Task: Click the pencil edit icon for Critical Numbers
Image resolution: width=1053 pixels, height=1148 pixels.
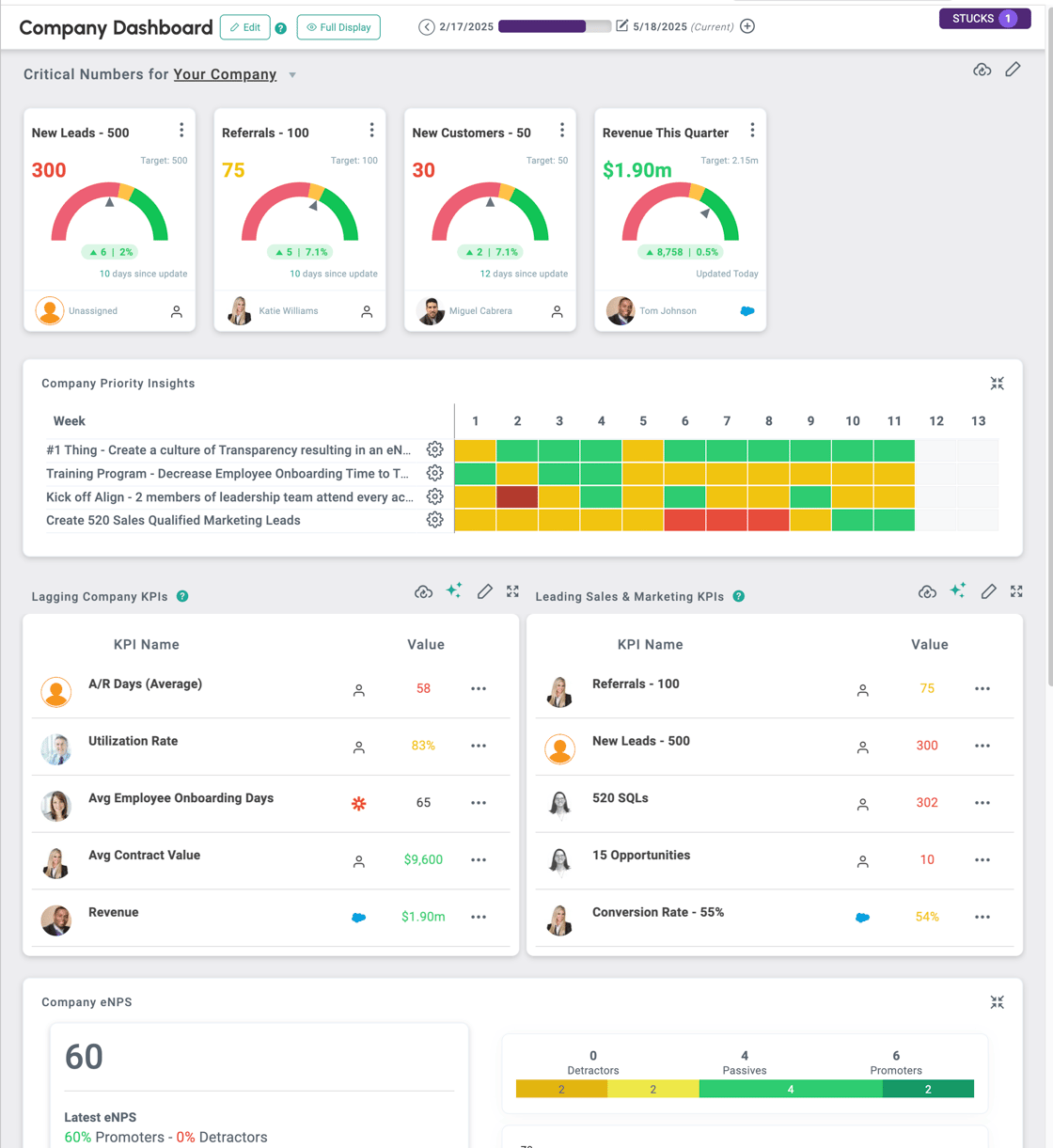Action: point(1013,70)
